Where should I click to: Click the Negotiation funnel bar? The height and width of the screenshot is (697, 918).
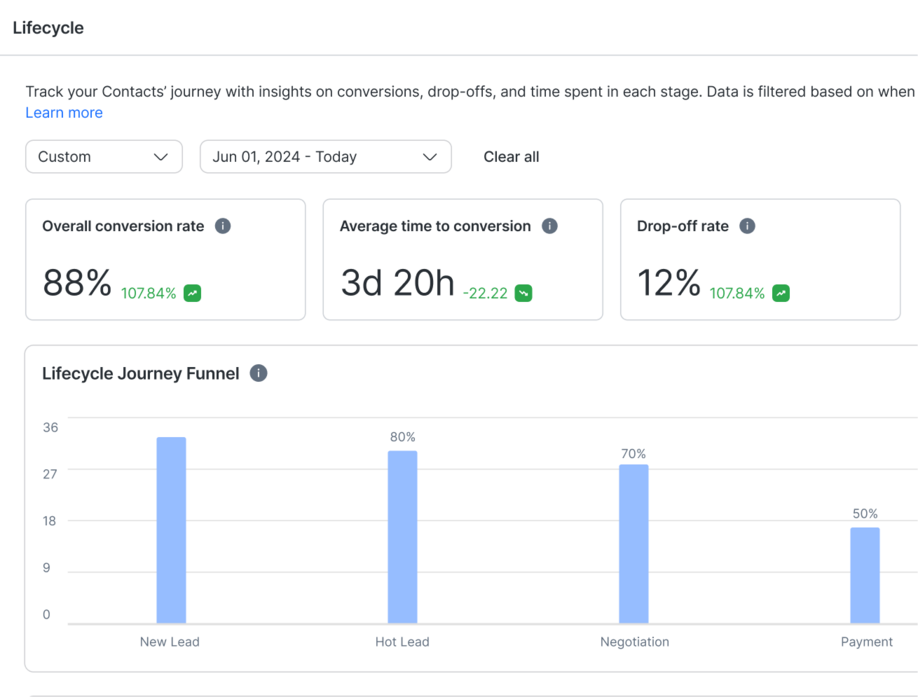click(633, 544)
